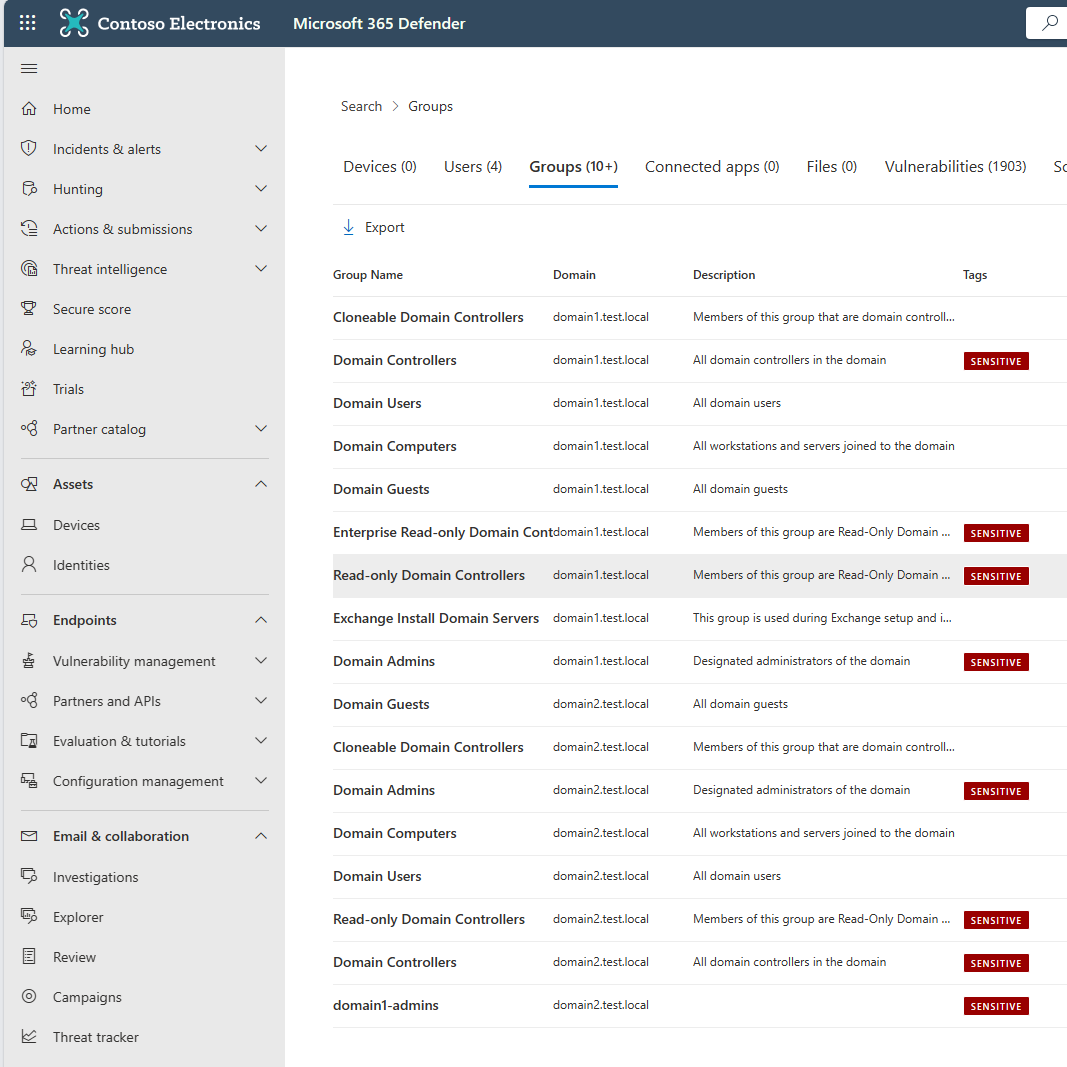Click the Hunting icon

coord(29,188)
